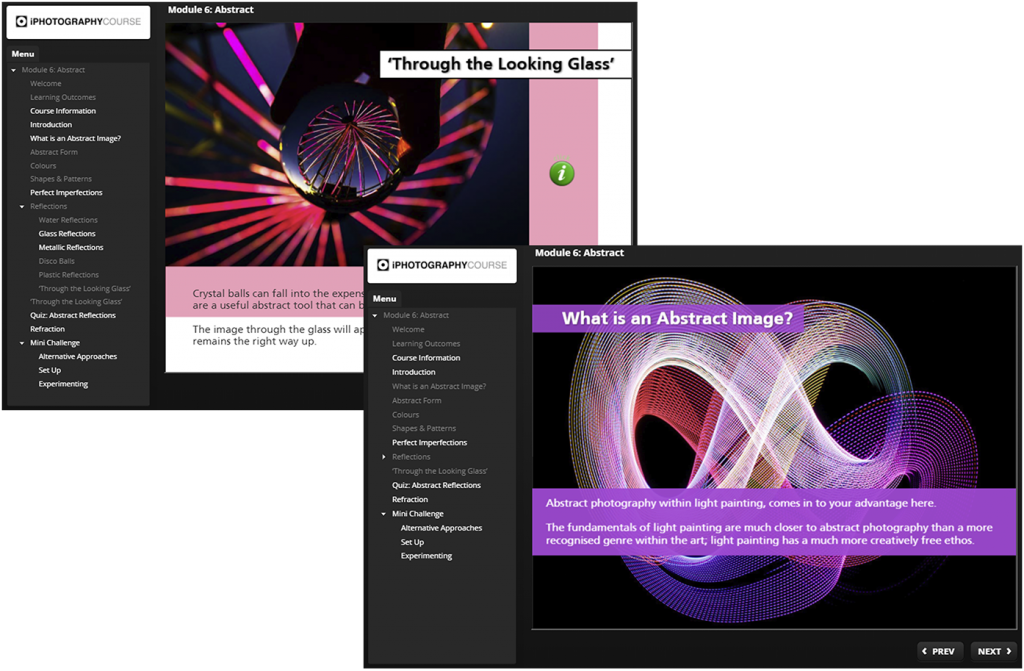Click the green info icon on the slide
The height and width of the screenshot is (671, 1024).
pos(561,173)
